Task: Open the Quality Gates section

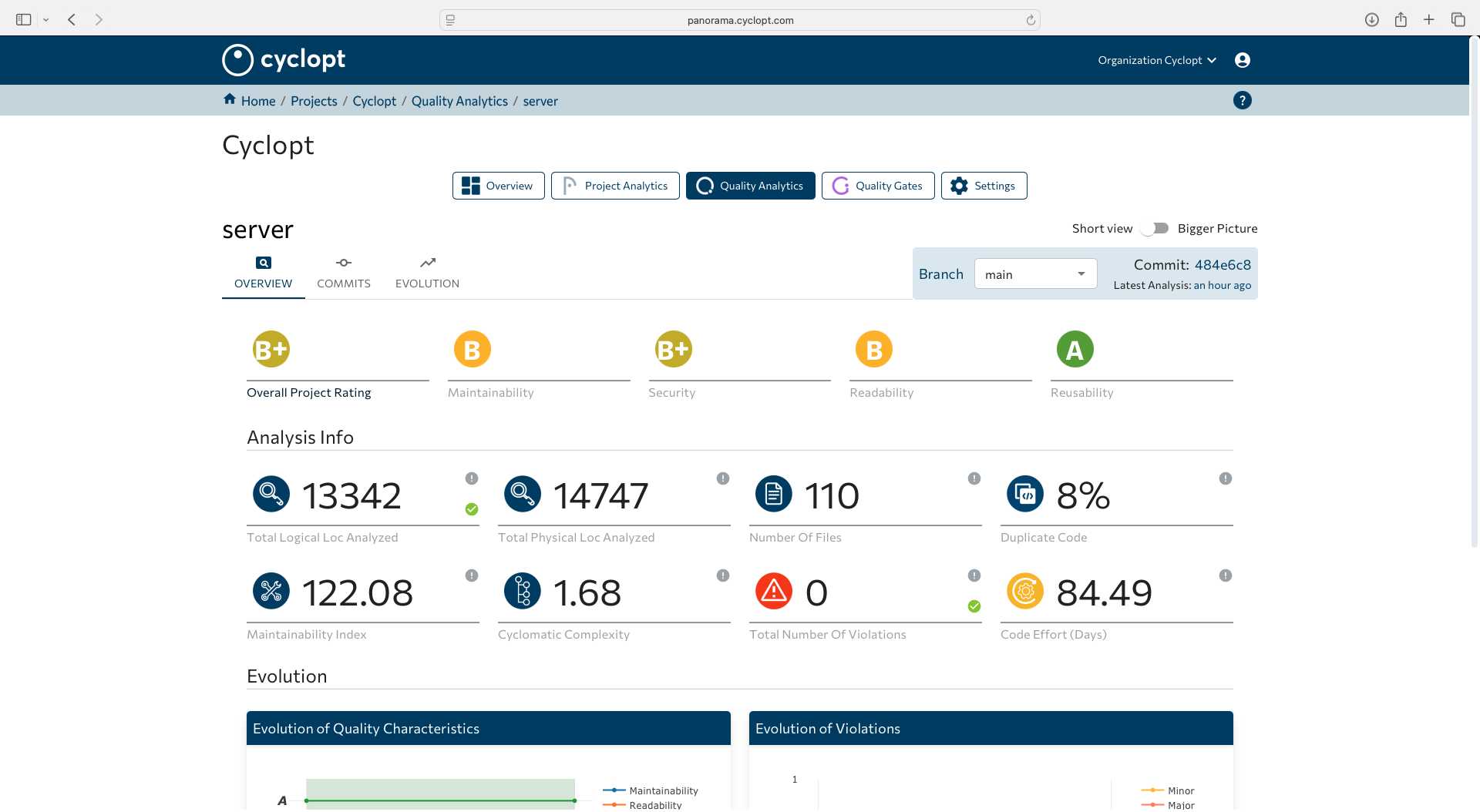Action: pyautogui.click(x=878, y=186)
